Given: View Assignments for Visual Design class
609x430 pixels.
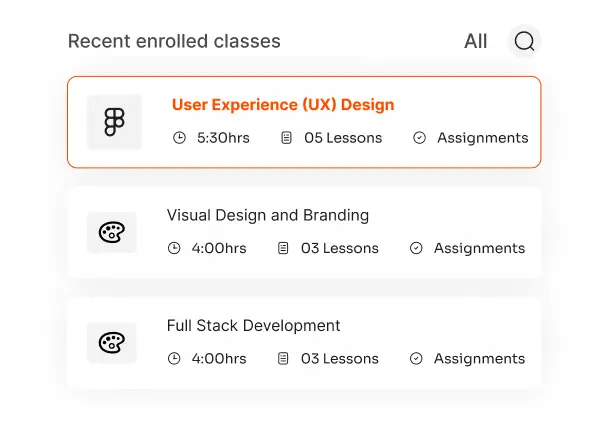Looking at the screenshot, I should tap(479, 248).
